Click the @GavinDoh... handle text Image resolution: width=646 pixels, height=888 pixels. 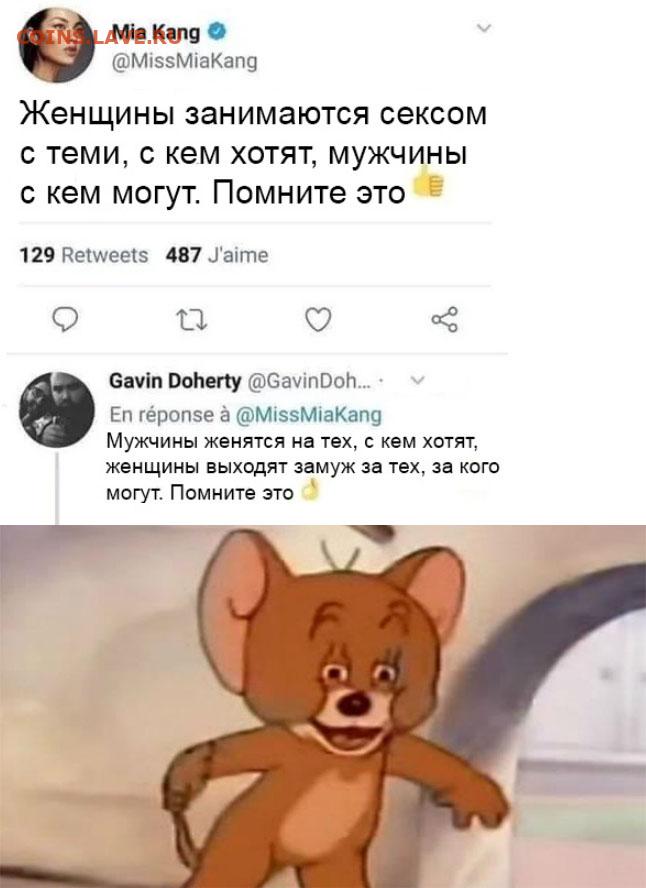pyautogui.click(x=310, y=382)
